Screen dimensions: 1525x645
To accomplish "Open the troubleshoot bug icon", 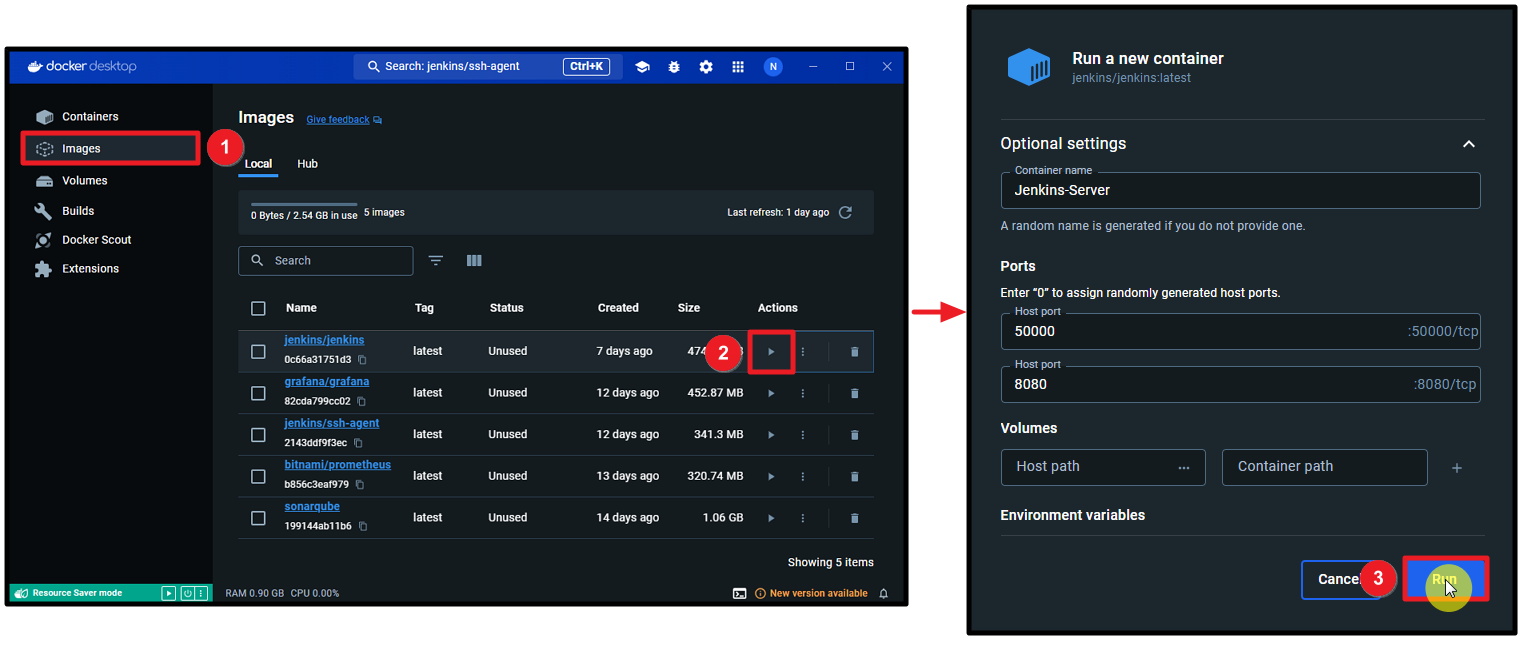I will pos(674,67).
